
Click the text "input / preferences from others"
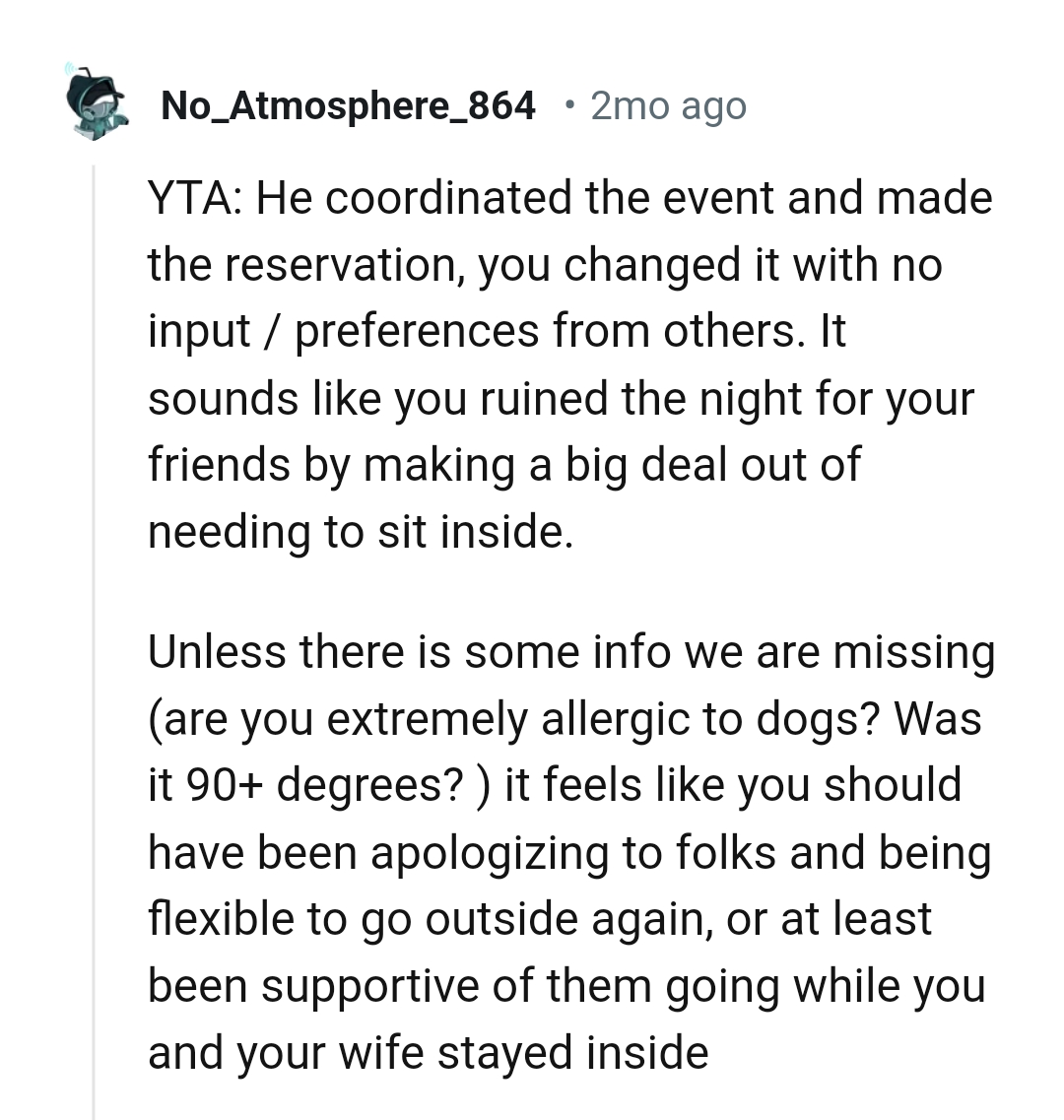tap(472, 331)
